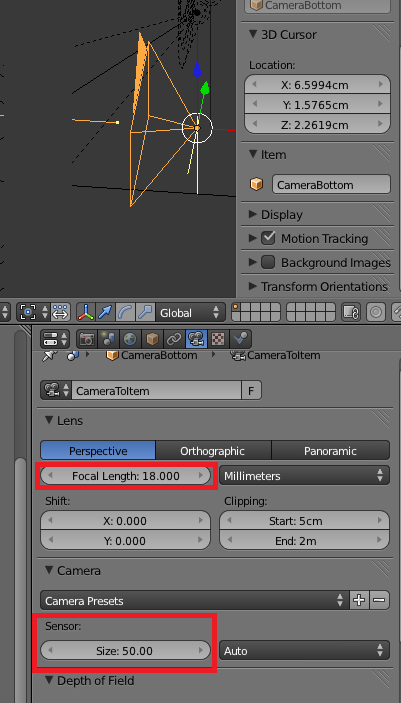Click the Item name field CameraBottom

pyautogui.click(x=331, y=185)
